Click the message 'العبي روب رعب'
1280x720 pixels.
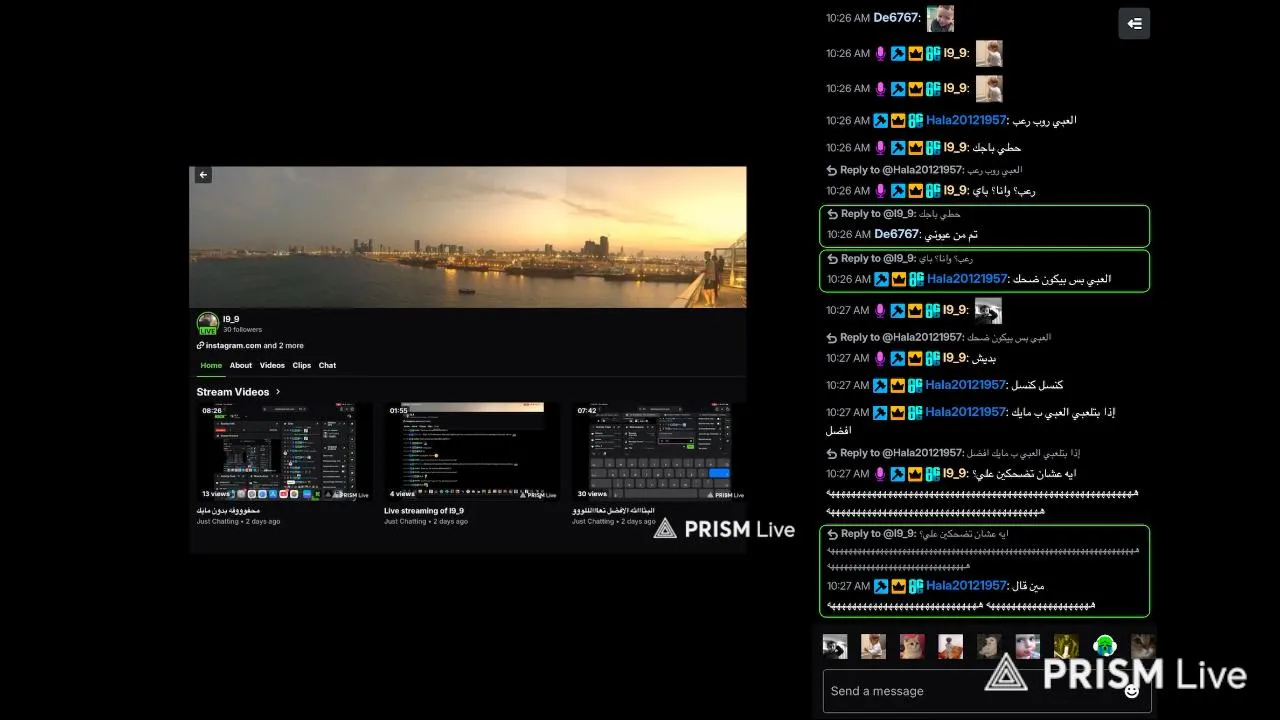(1044, 120)
